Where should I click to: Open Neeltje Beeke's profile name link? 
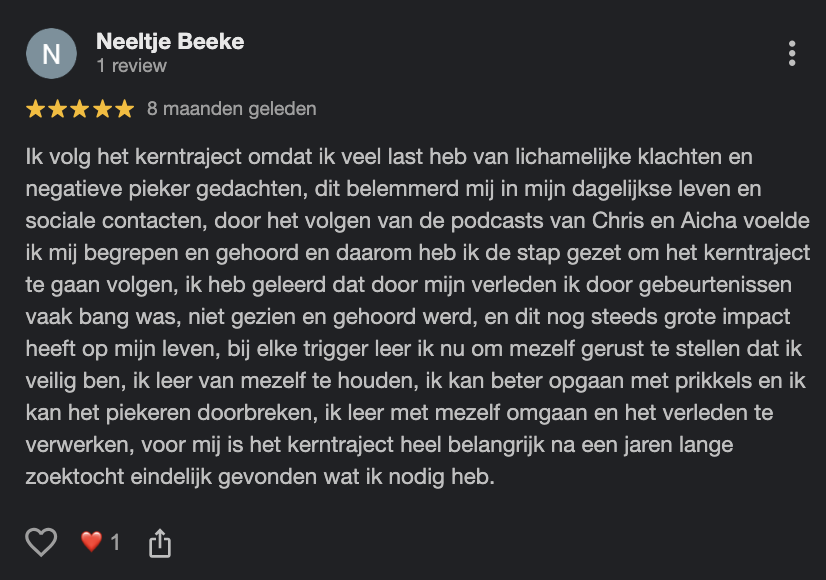click(170, 41)
